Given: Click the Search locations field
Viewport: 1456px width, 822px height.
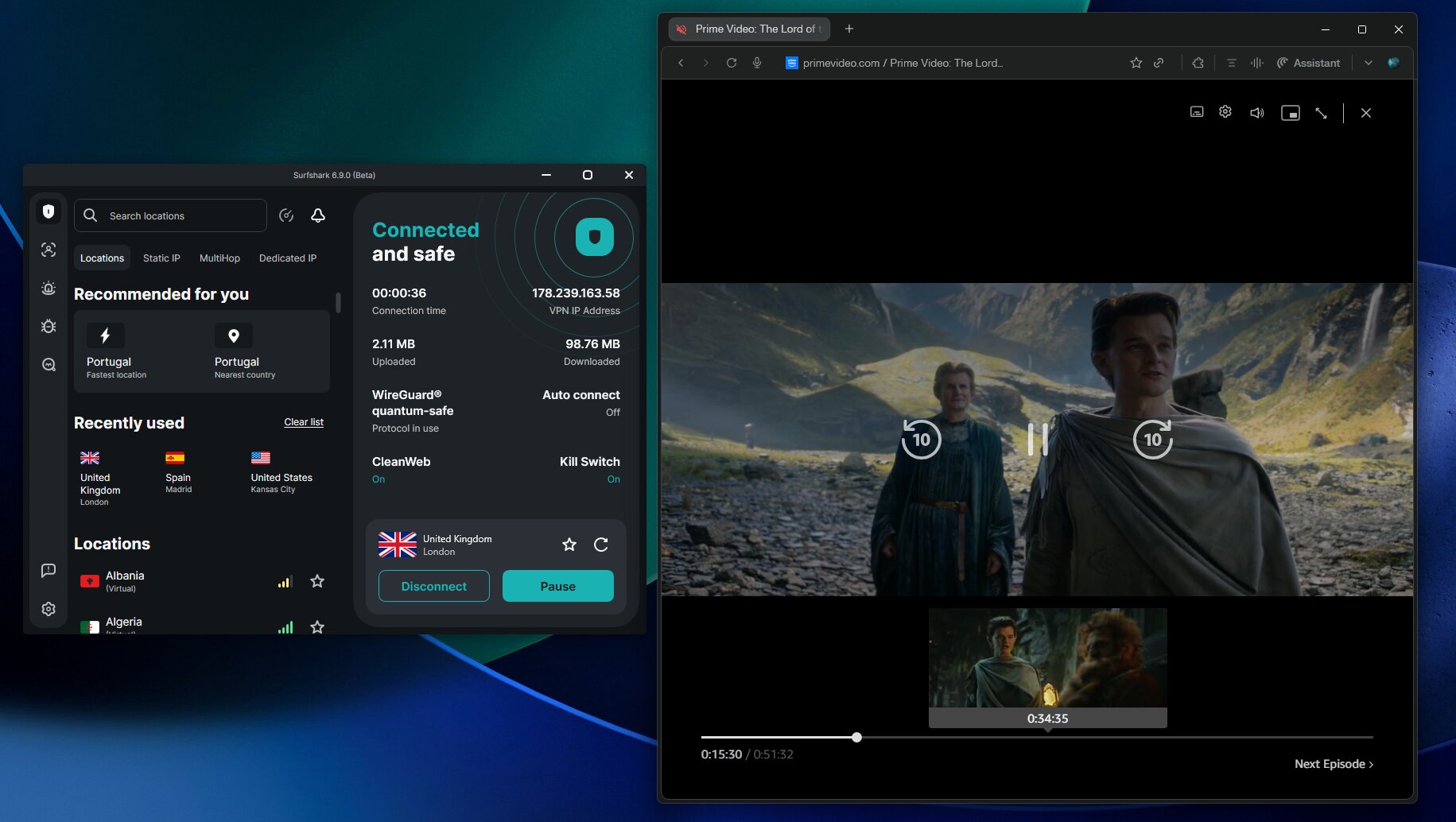Looking at the screenshot, I should coord(170,215).
